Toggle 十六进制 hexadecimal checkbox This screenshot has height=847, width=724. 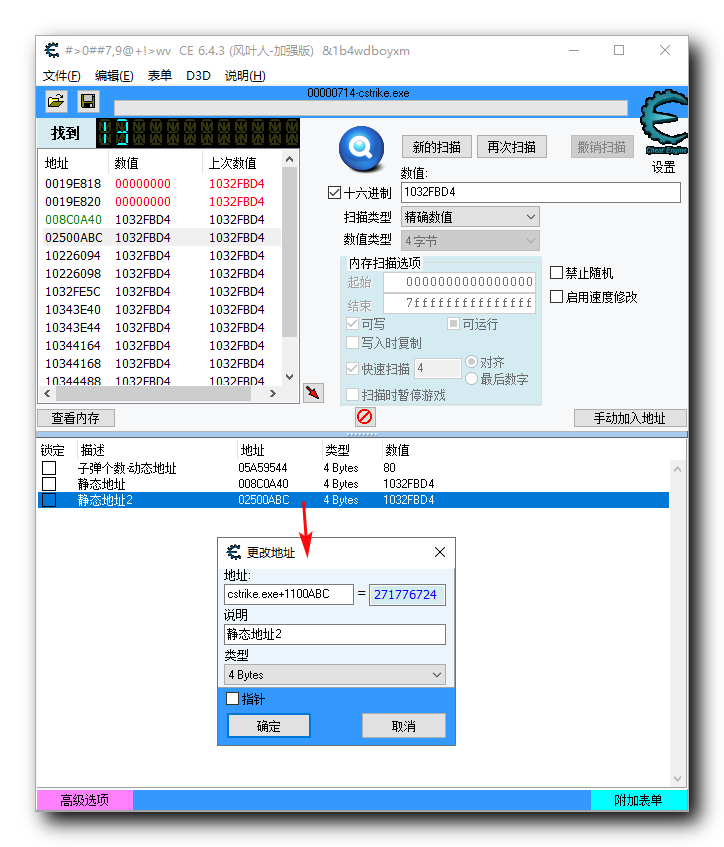(334, 193)
